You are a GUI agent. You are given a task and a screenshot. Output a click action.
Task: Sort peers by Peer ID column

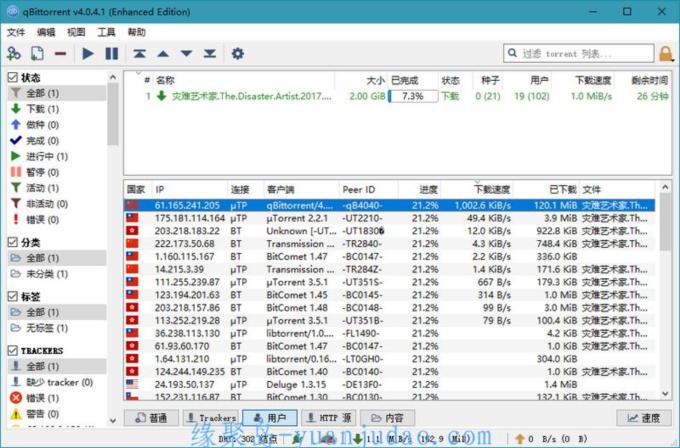368,190
